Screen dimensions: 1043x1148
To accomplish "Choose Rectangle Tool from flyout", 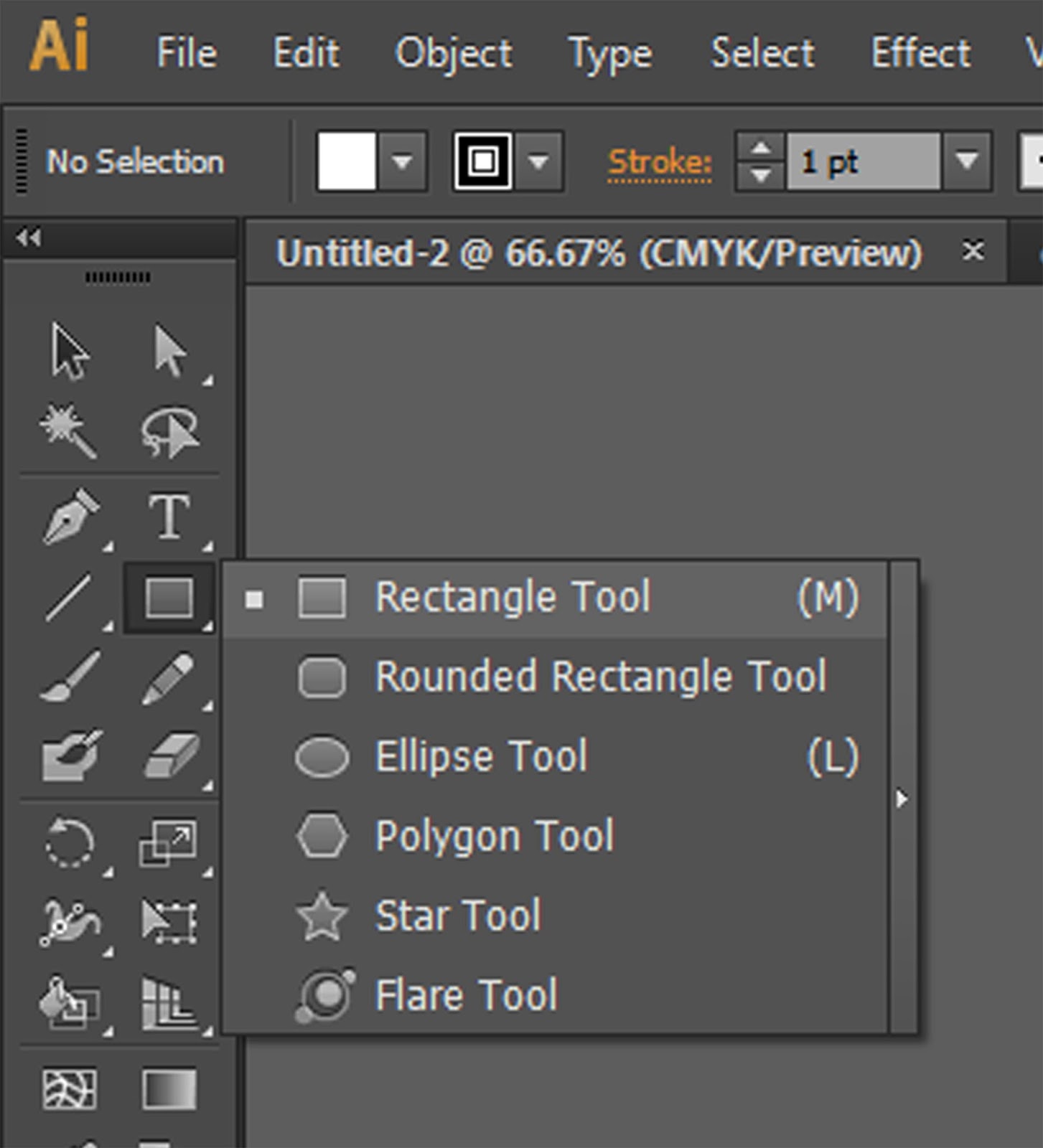I will [554, 598].
